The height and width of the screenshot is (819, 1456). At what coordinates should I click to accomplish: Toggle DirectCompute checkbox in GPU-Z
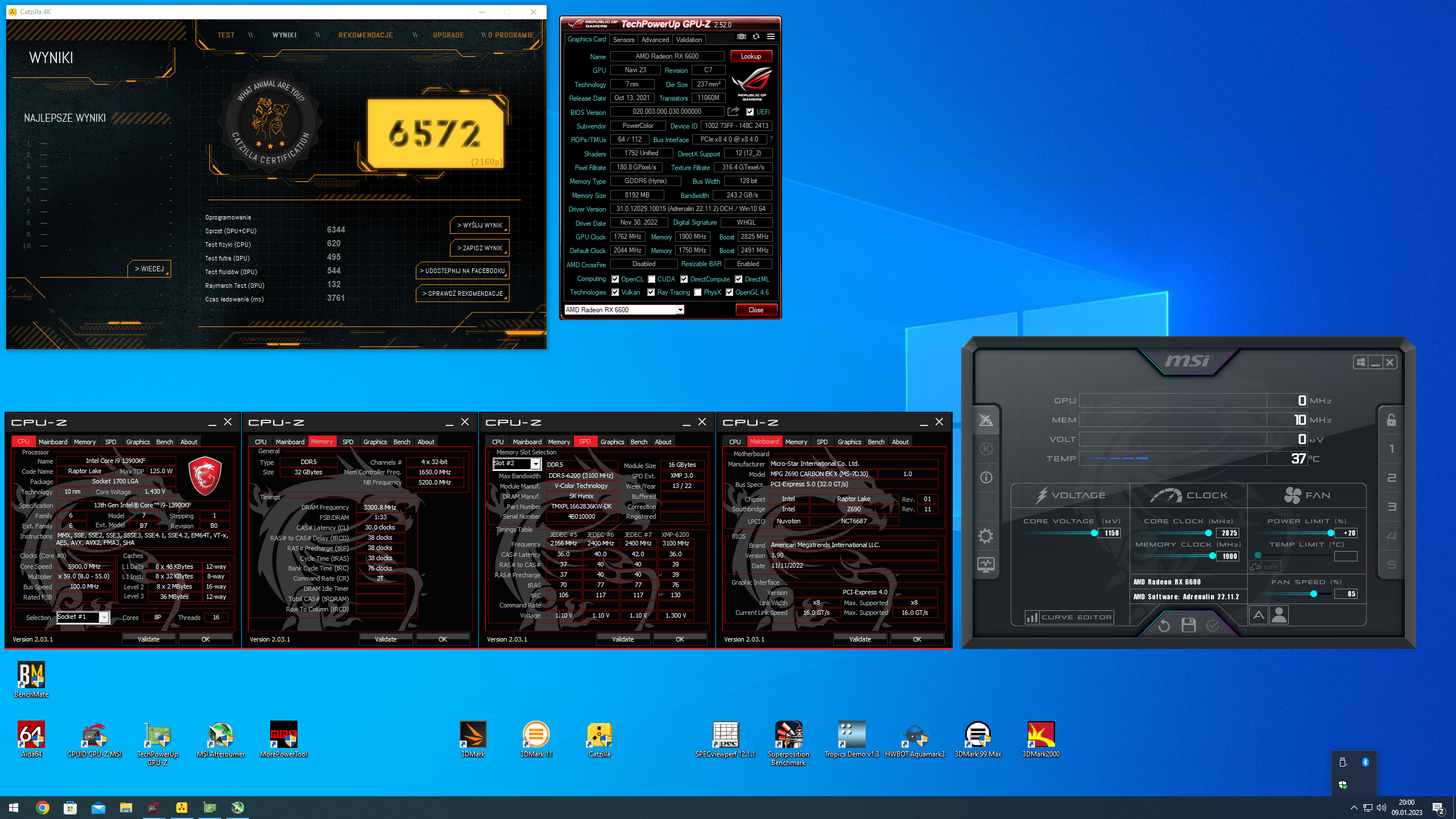(684, 279)
